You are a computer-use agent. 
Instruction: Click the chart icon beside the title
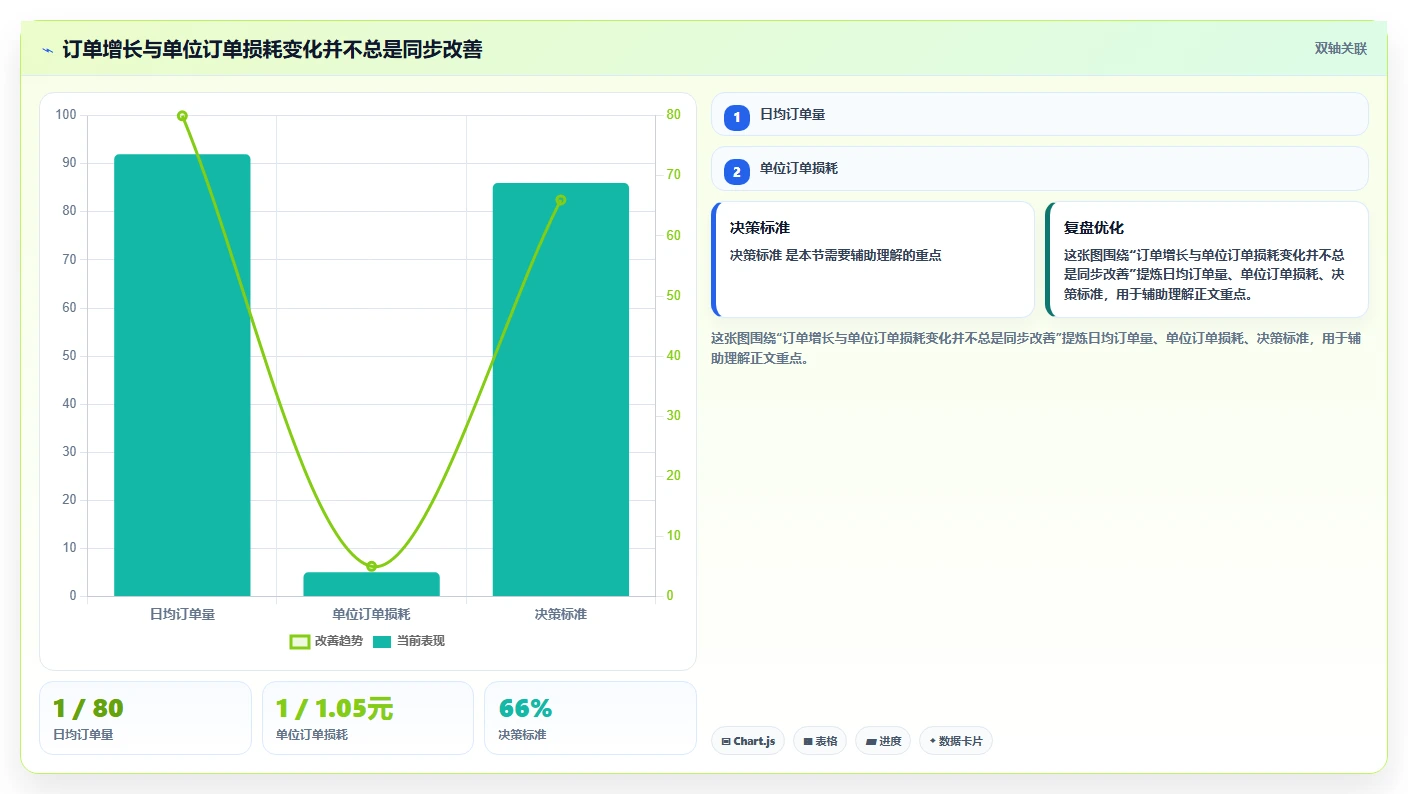[x=47, y=50]
